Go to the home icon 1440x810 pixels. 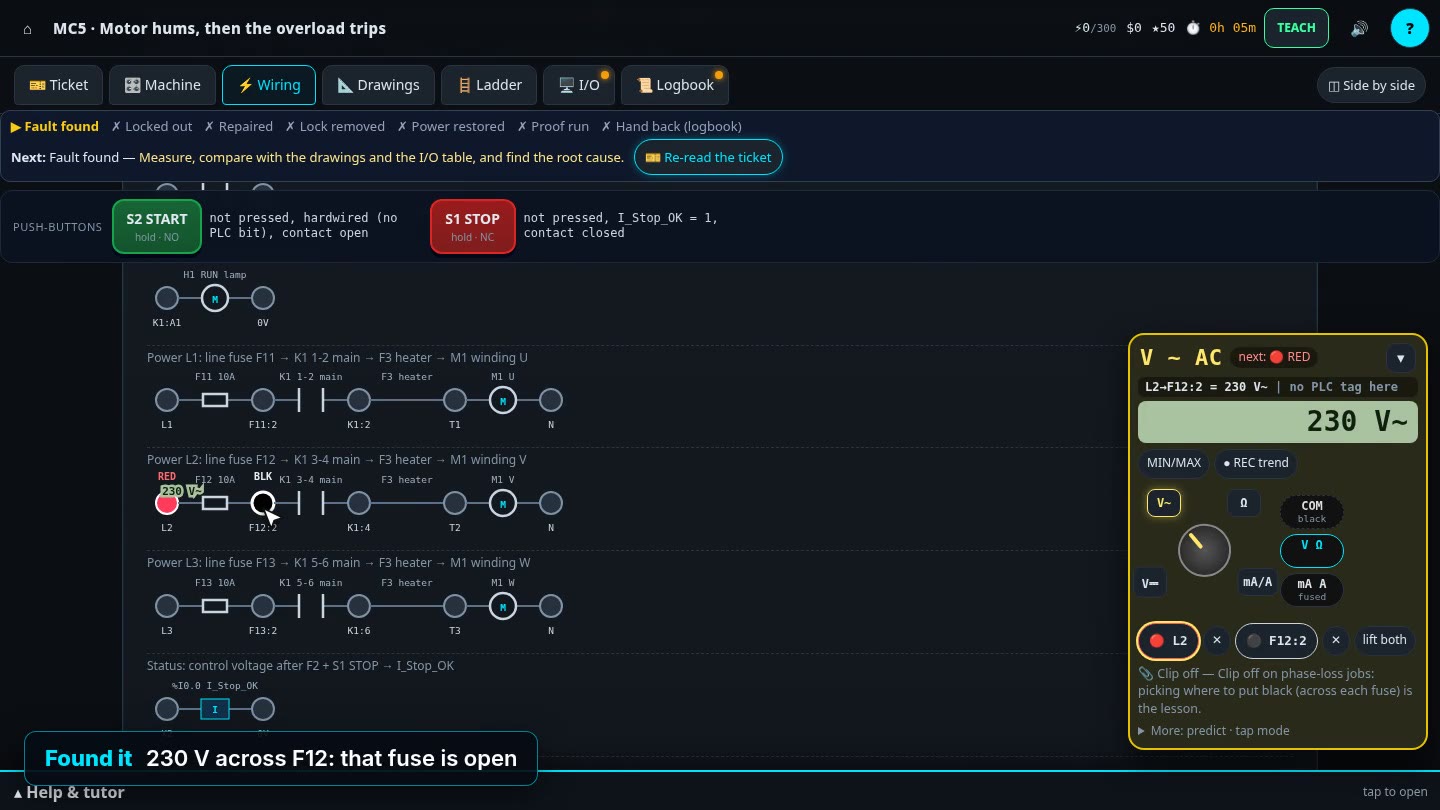pyautogui.click(x=27, y=28)
